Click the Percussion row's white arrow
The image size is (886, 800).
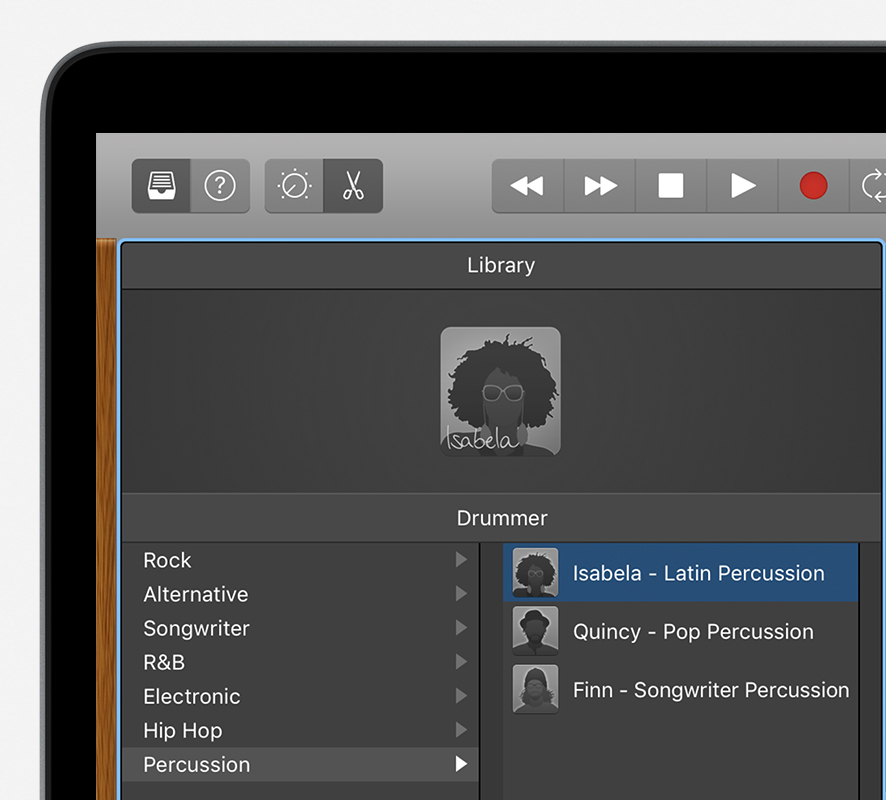coord(461,764)
